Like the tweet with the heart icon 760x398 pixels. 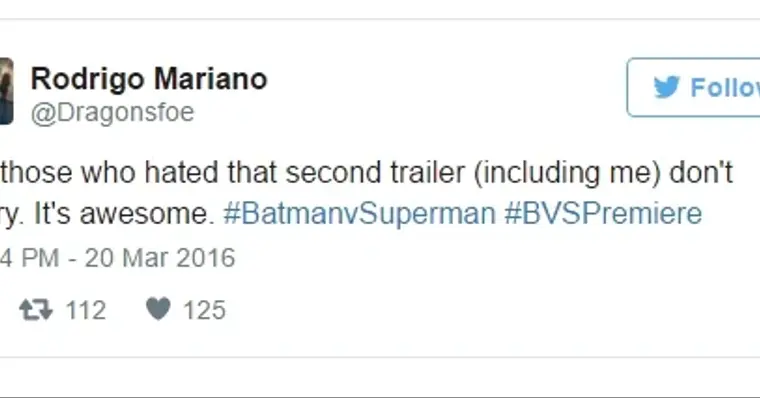158,309
